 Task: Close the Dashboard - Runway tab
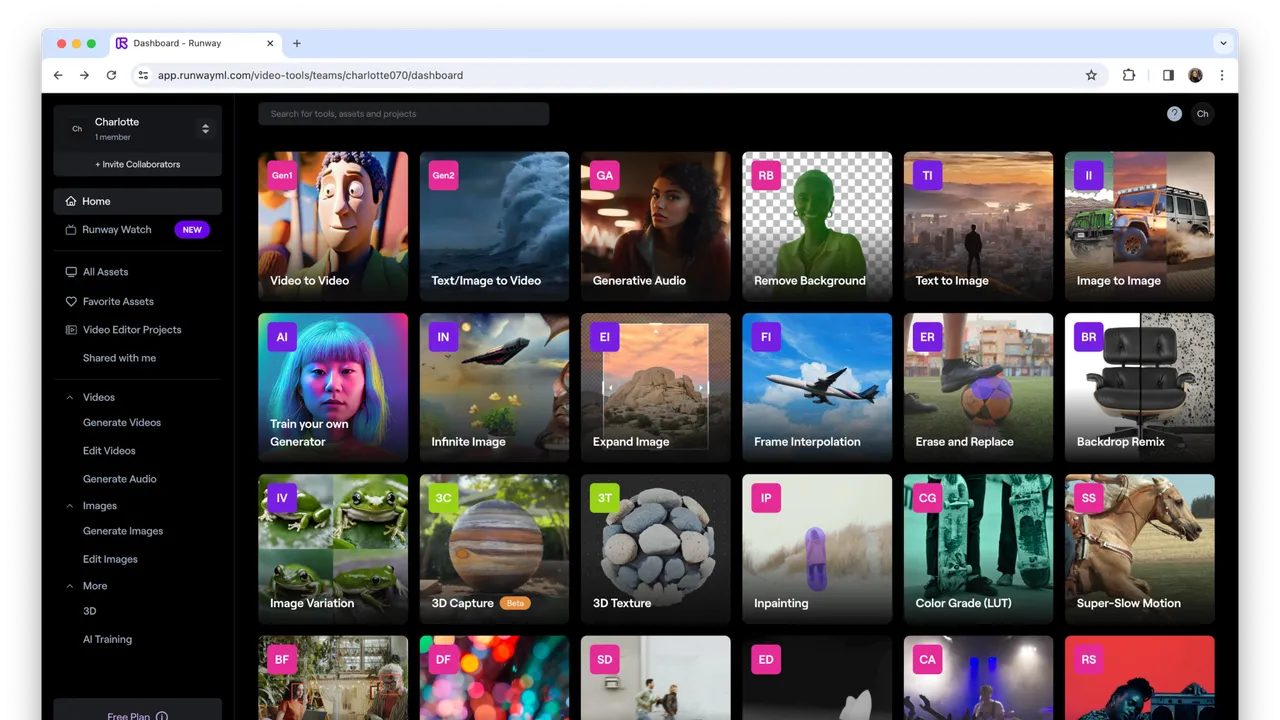point(270,43)
